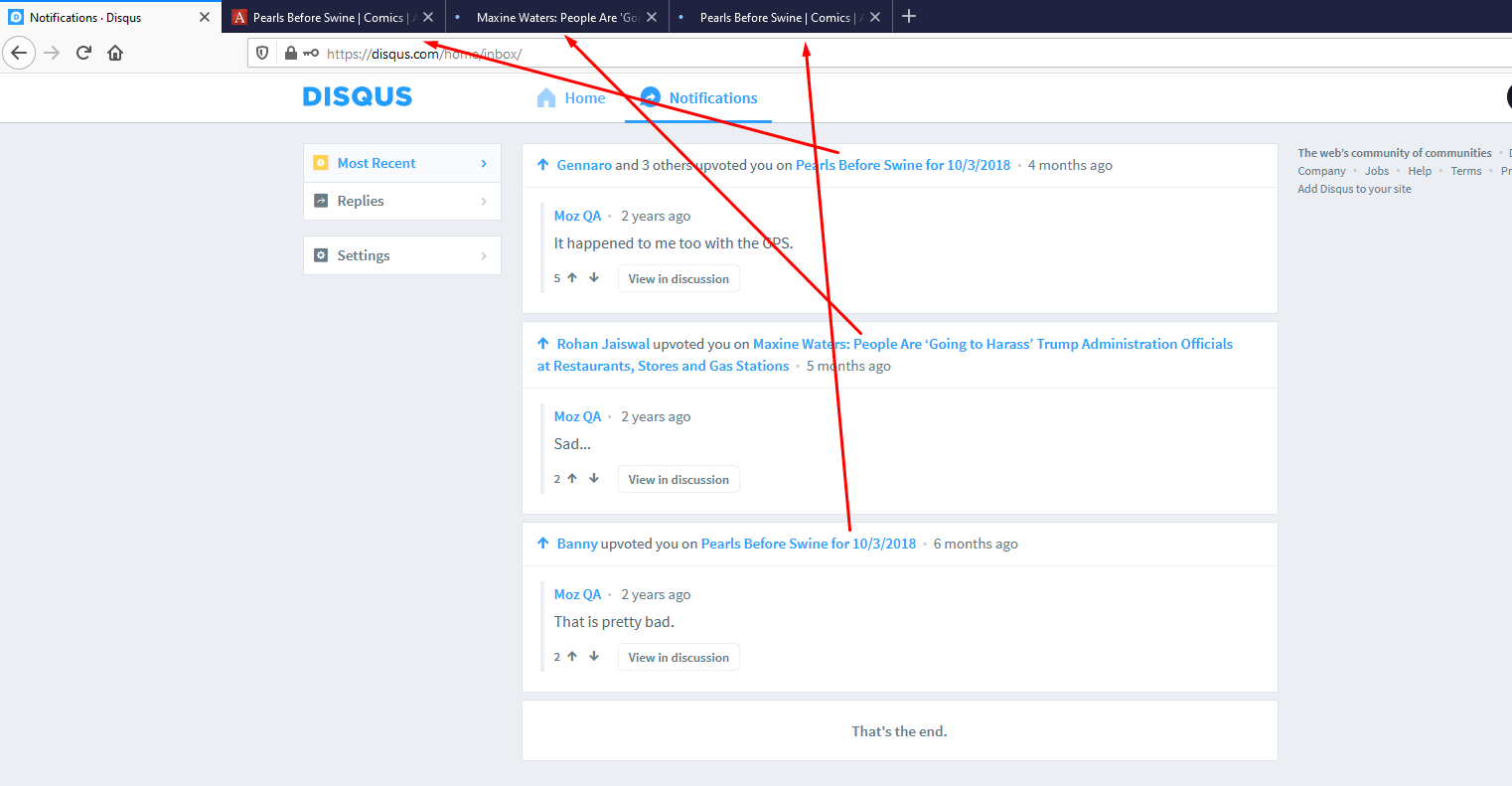1512x786 pixels.
Task: Open the Pearls Before Swine for 10/3/2018 link
Action: click(901, 164)
